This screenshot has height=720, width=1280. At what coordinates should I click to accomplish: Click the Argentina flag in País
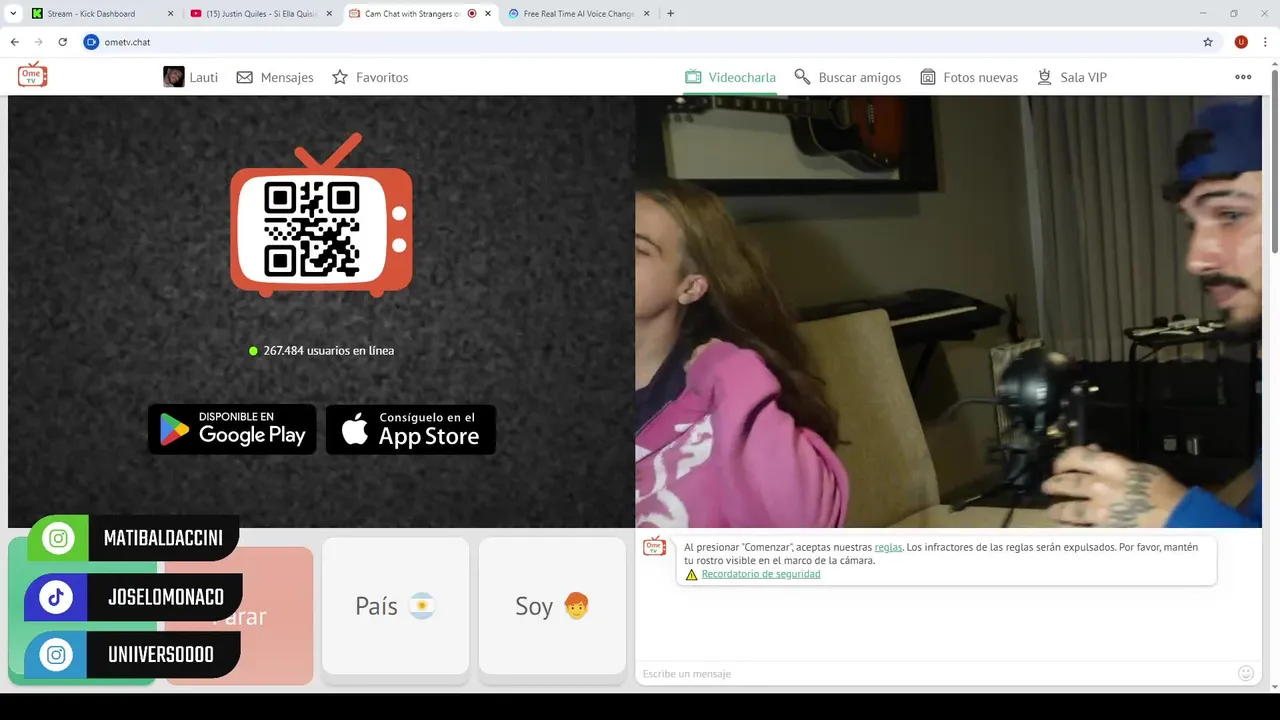[x=422, y=606]
